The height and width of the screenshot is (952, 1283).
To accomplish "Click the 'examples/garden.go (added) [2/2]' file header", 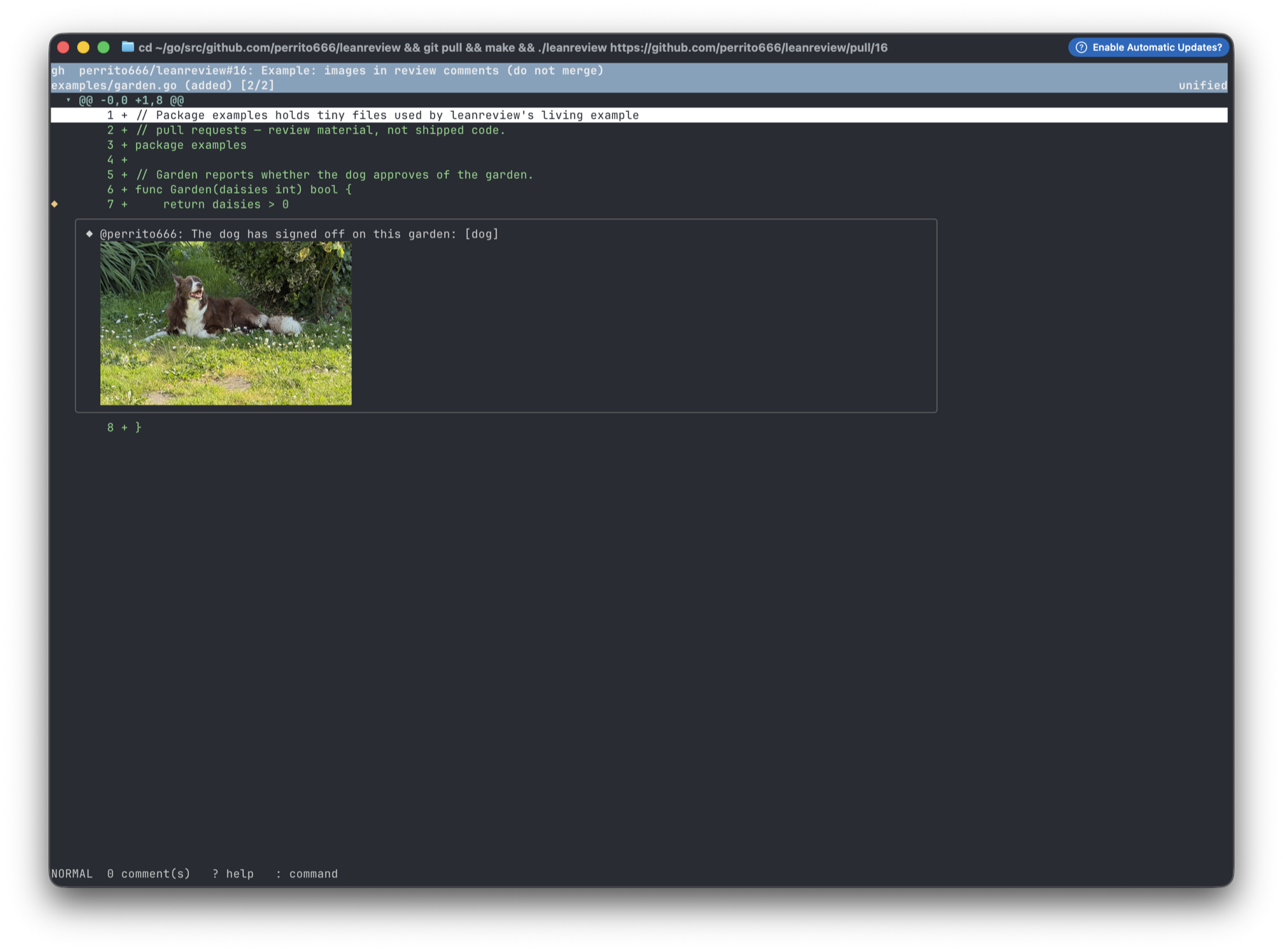I will 163,86.
